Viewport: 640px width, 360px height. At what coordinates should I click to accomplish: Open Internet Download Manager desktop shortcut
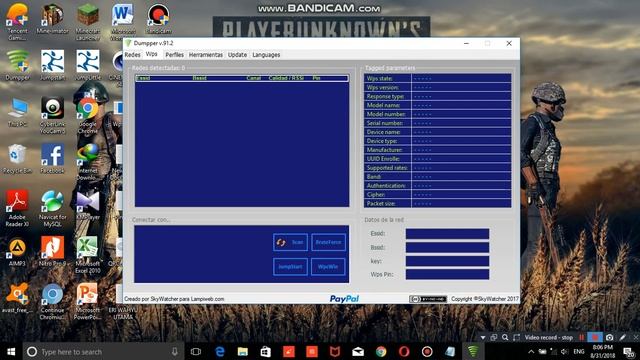(x=87, y=162)
